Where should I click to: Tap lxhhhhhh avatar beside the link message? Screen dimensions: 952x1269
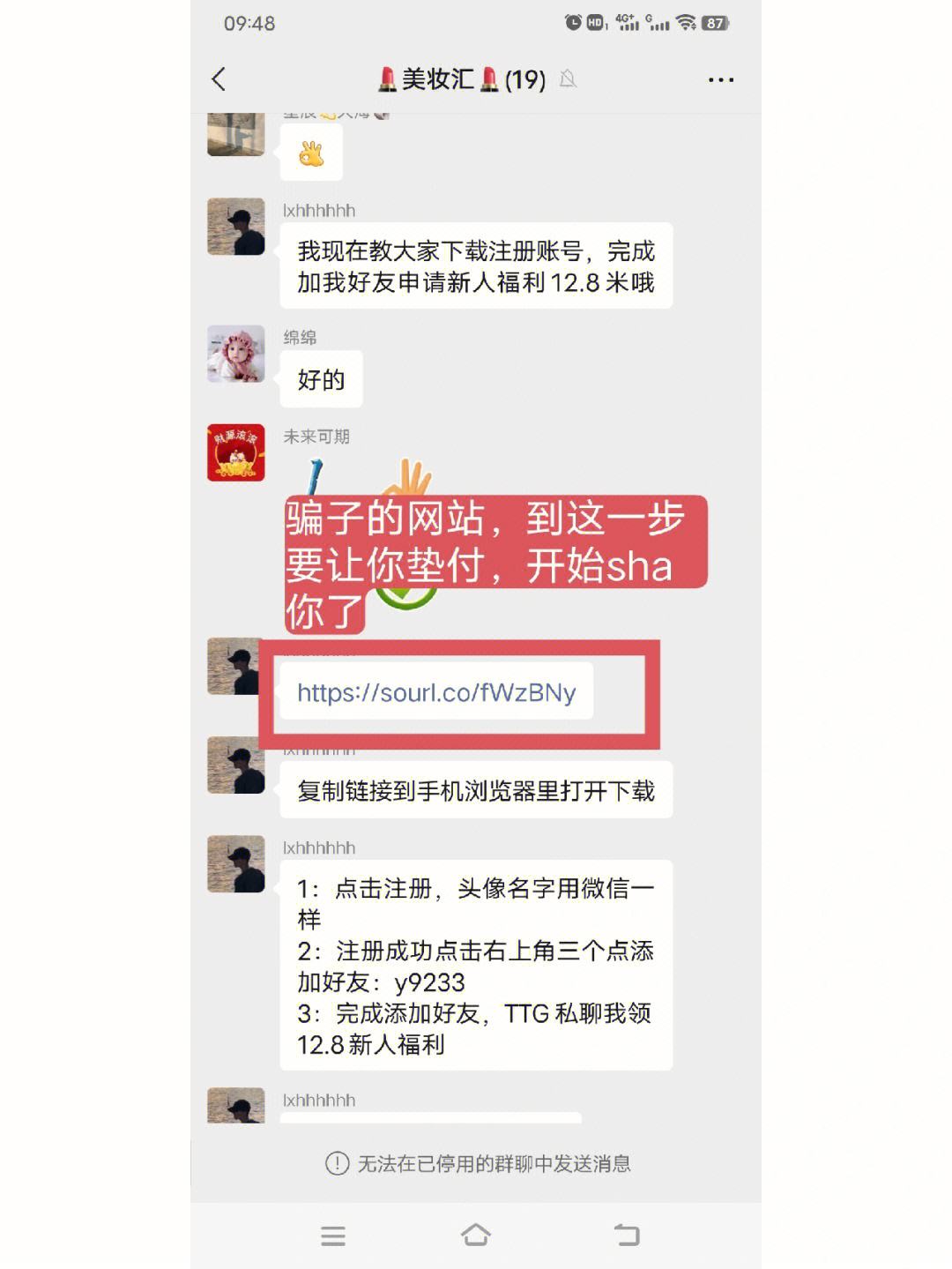(x=234, y=666)
